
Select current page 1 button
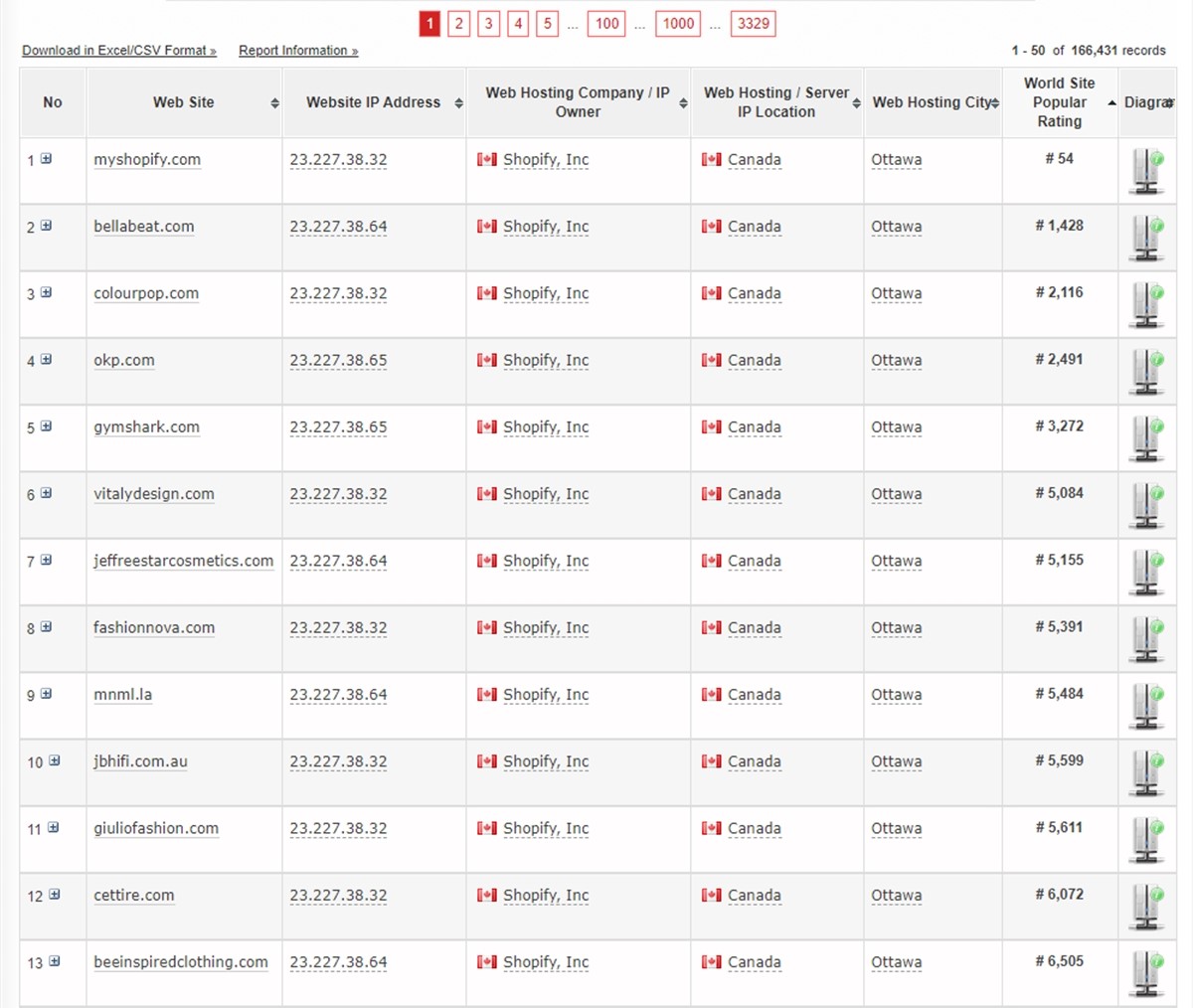pyautogui.click(x=429, y=24)
